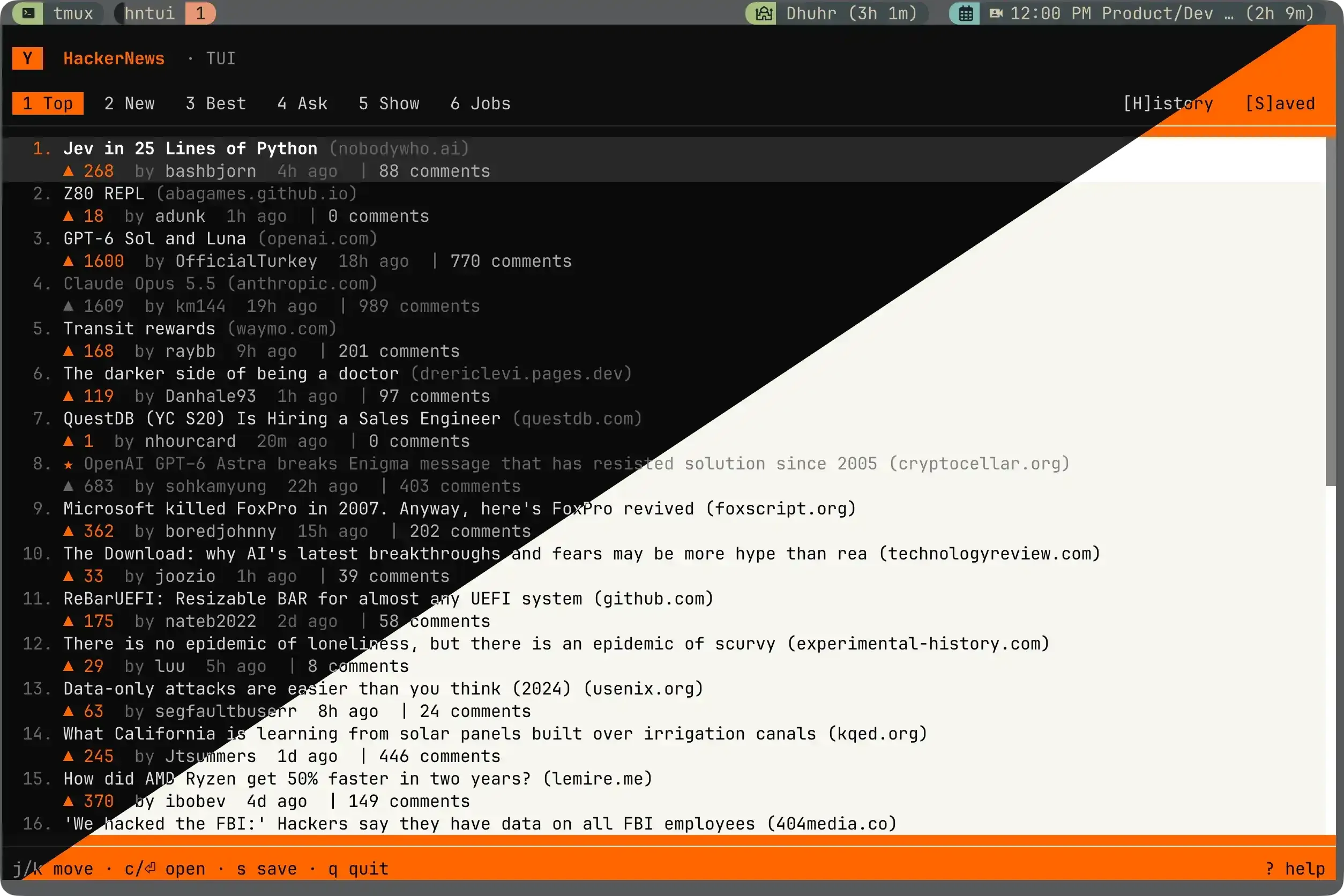Viewport: 1344px width, 896px height.
Task: Click the vertical scrollbar thumb
Action: click(1331, 311)
